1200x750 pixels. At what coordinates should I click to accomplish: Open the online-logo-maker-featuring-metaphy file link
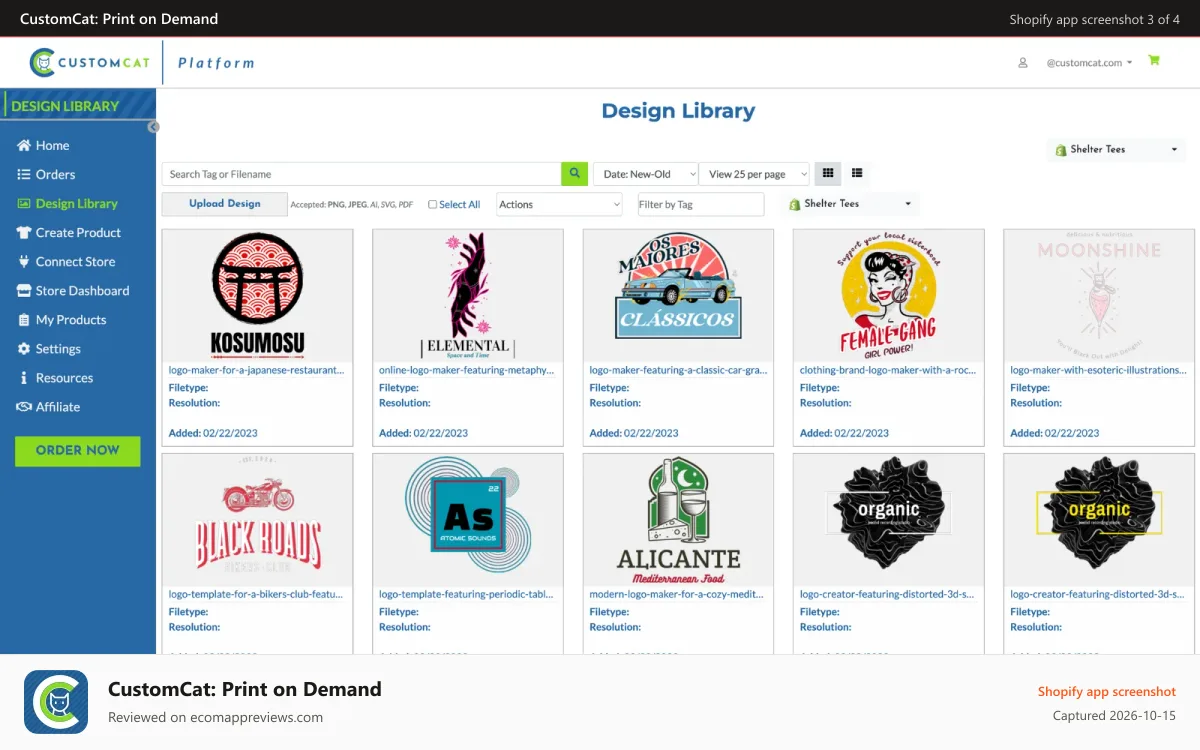(x=466, y=370)
